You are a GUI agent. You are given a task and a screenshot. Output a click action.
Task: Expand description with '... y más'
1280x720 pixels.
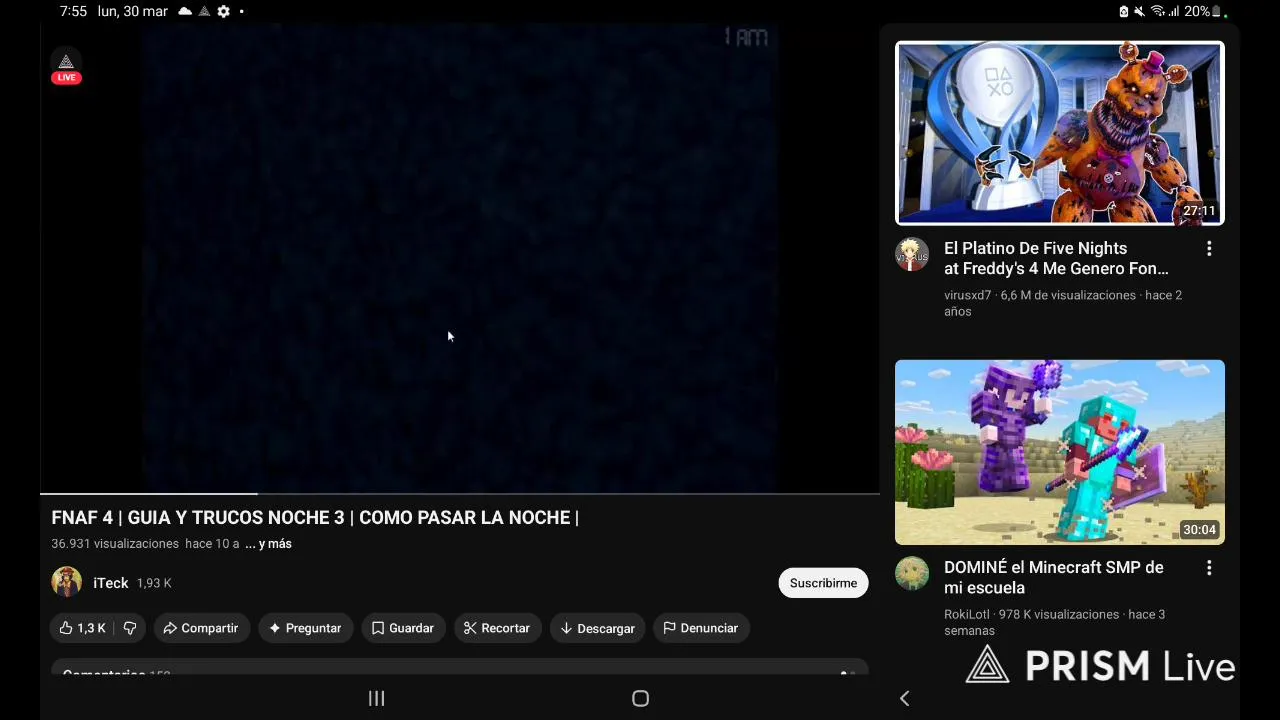tap(268, 544)
